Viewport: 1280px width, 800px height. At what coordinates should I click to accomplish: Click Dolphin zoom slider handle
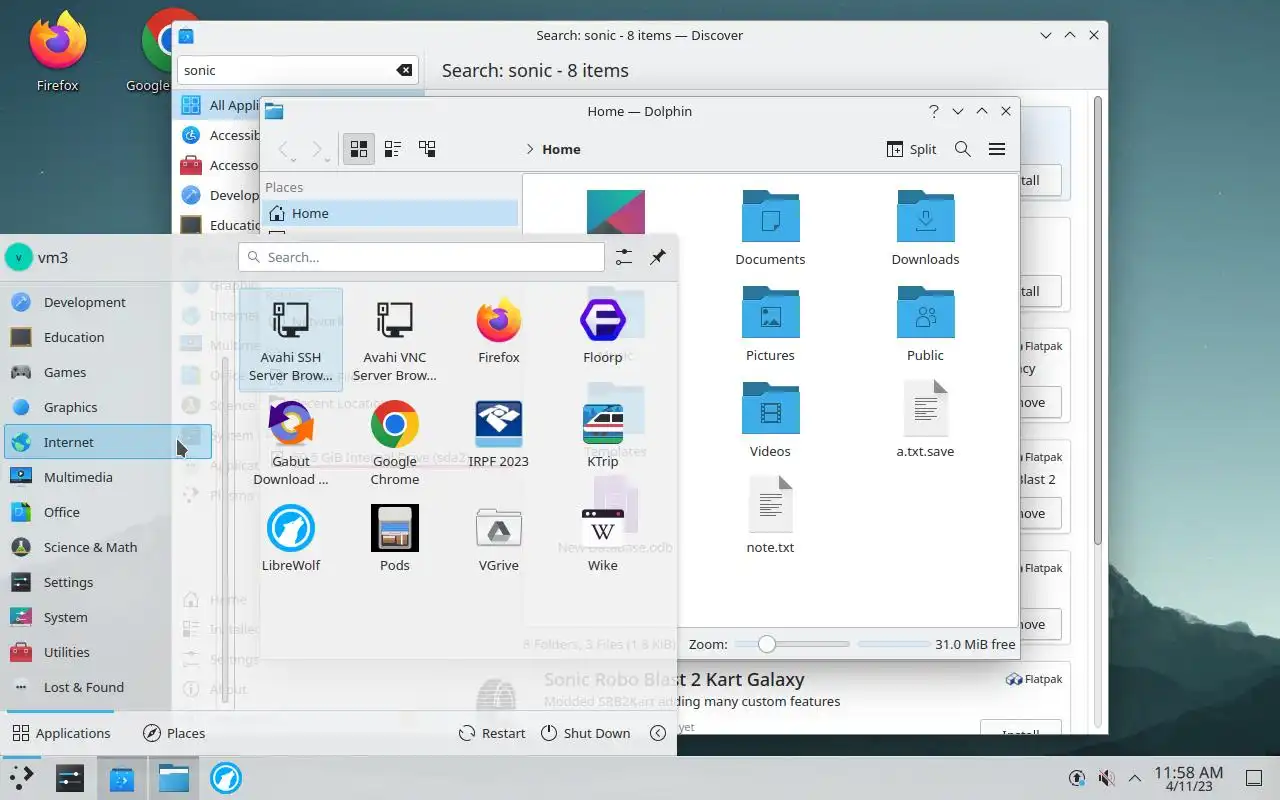[x=767, y=644]
